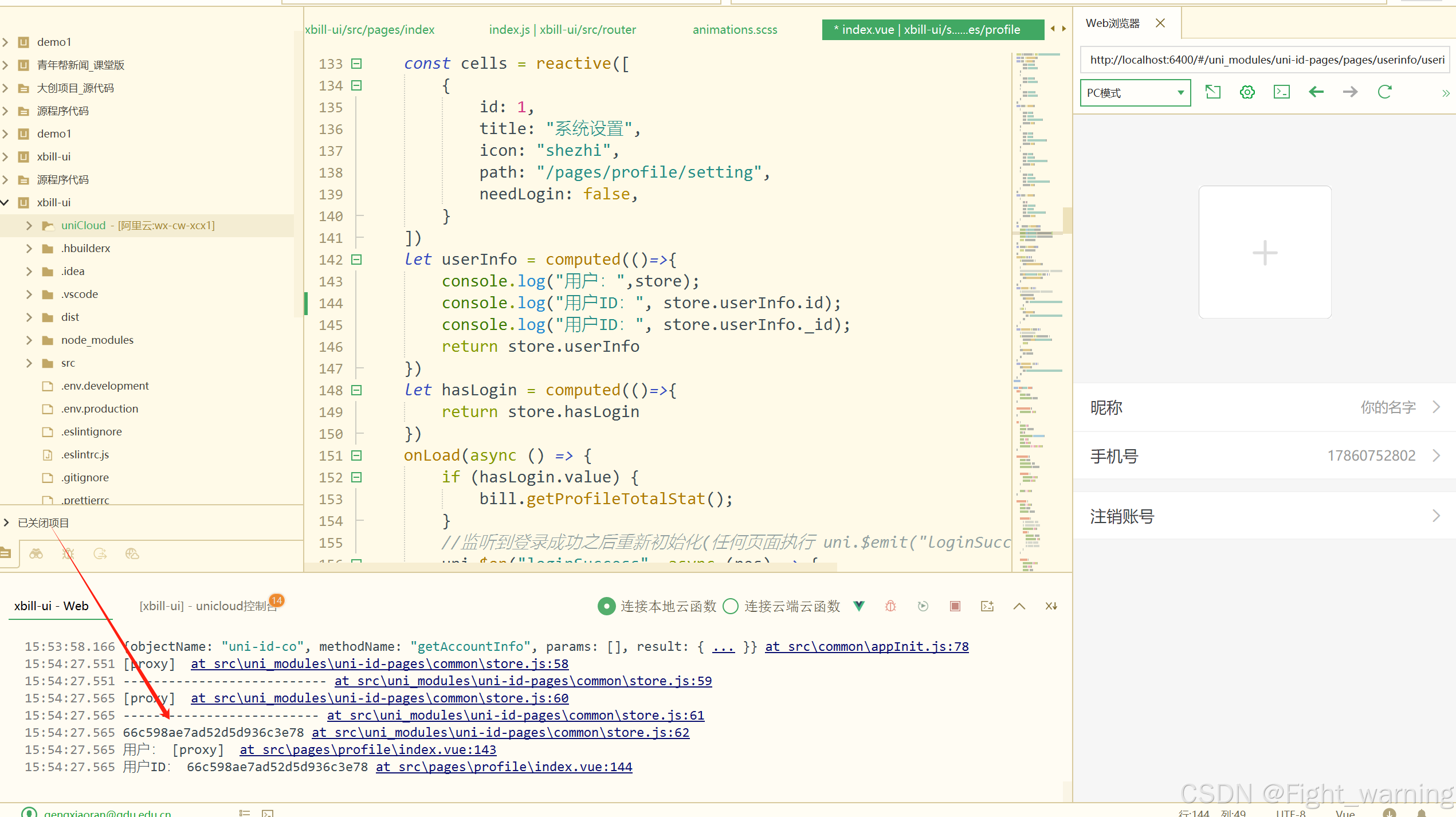This screenshot has height=817, width=1456.
Task: Open browser devtools console icon
Action: [1281, 92]
